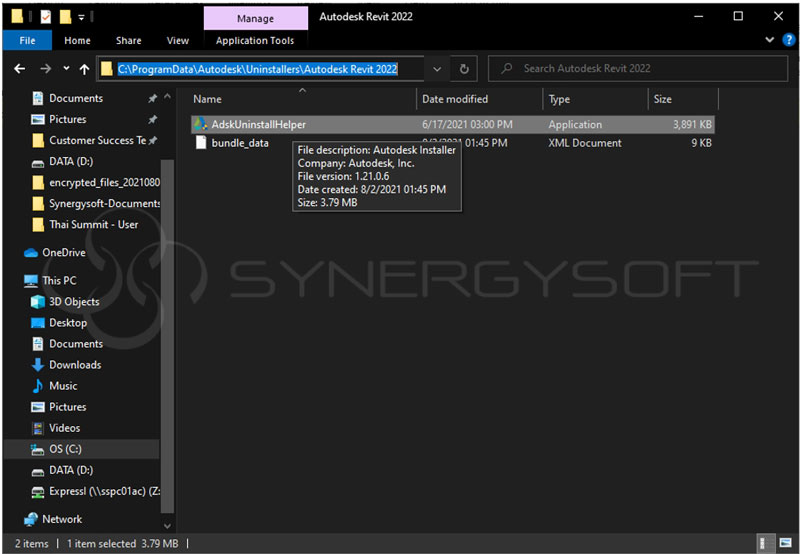Open the View ribbon tab
This screenshot has height=554, width=800.
(x=178, y=40)
